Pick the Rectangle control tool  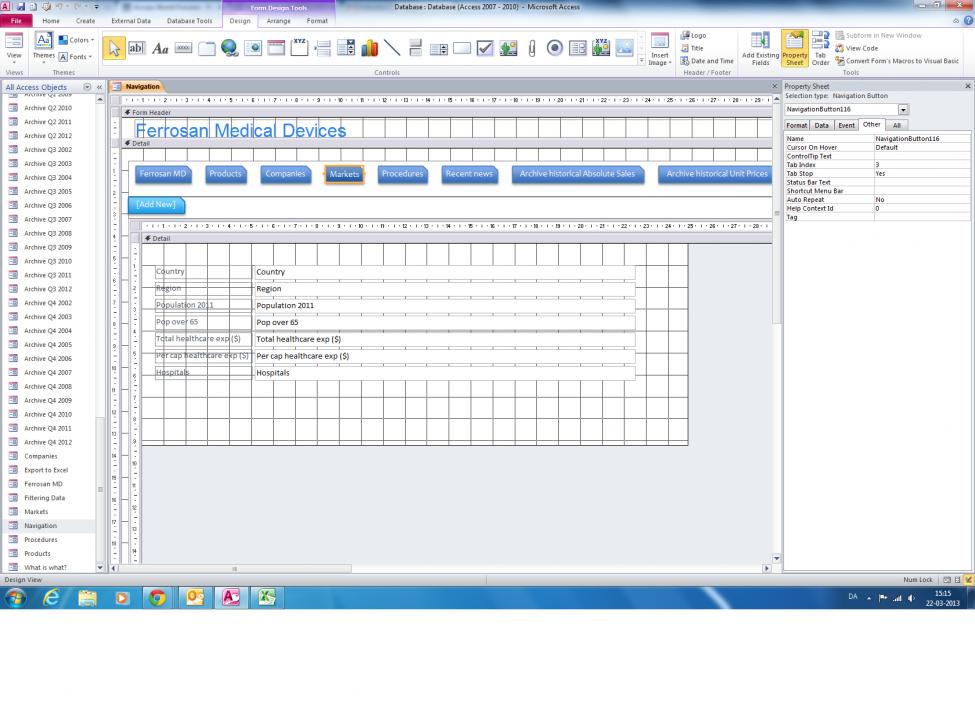click(x=462, y=49)
